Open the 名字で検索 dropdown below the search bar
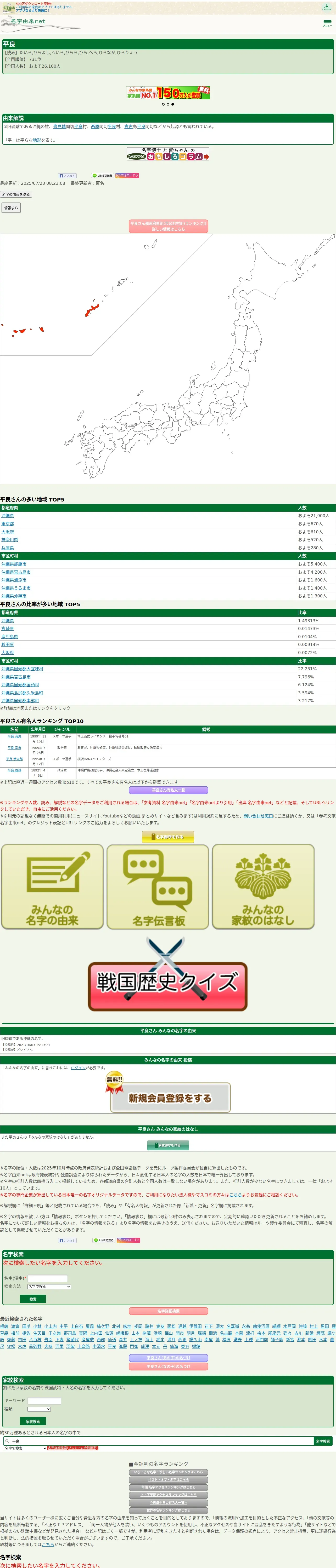Image resolution: width=336 pixels, height=1568 pixels. (25, 1448)
